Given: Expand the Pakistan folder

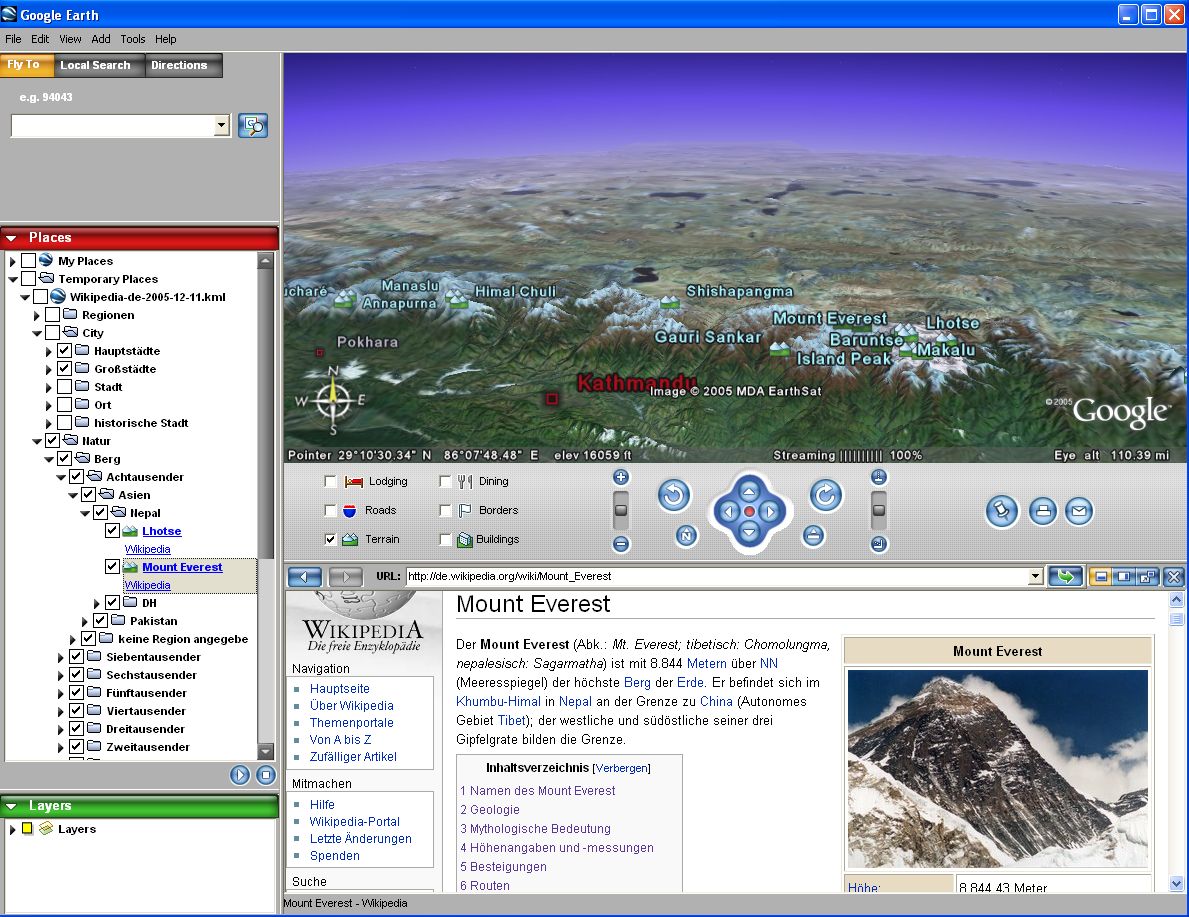Looking at the screenshot, I should click(84, 622).
